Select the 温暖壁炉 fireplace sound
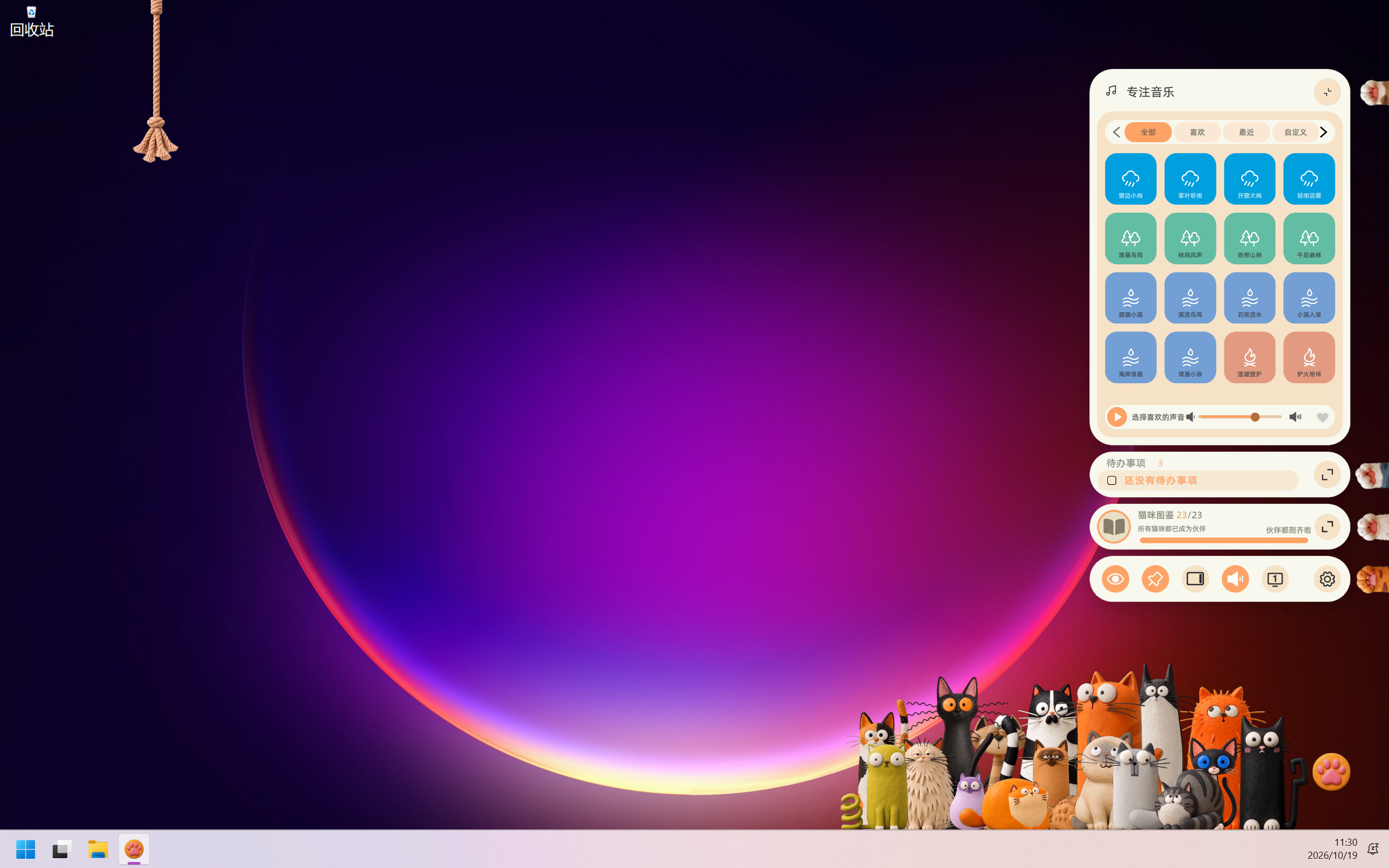The height and width of the screenshot is (868, 1389). 1250,357
